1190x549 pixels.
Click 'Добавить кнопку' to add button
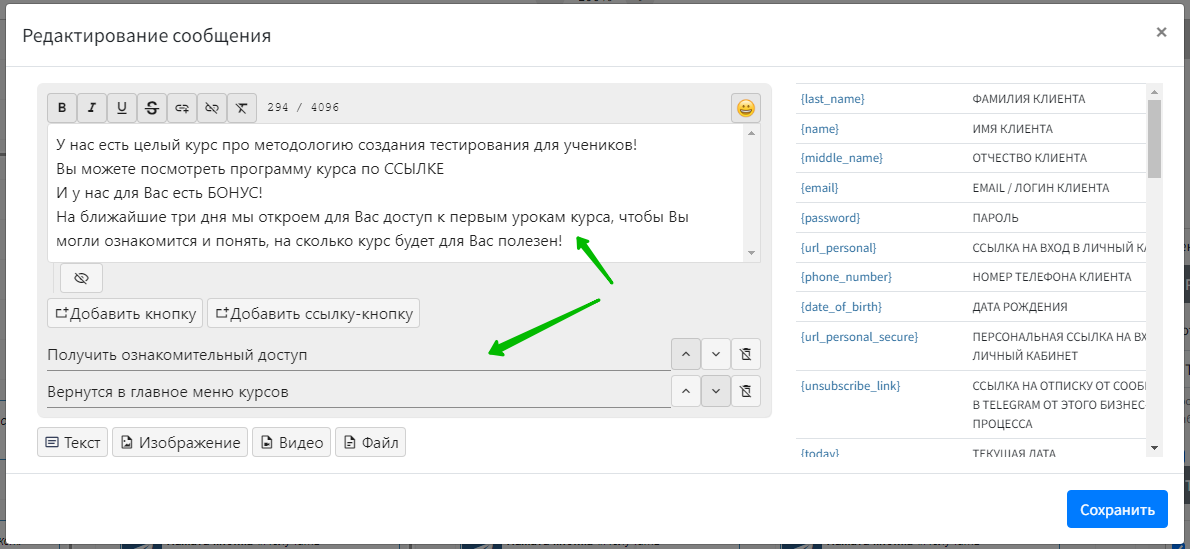click(125, 313)
